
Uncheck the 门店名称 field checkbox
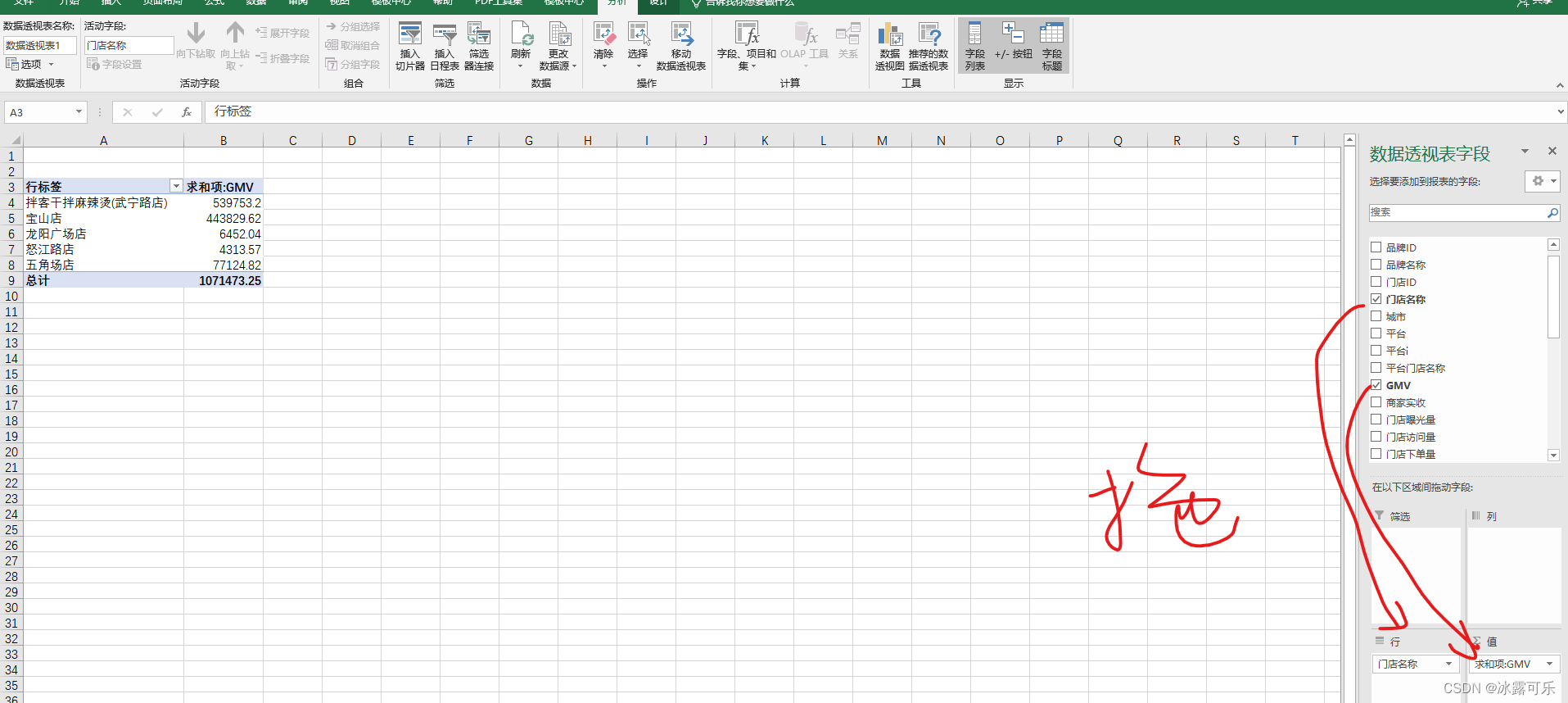click(x=1376, y=299)
